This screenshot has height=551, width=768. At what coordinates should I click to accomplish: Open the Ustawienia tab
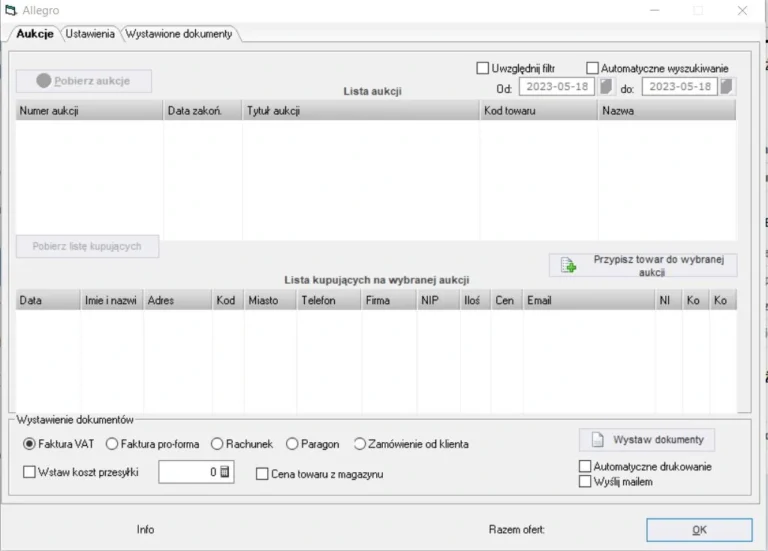pos(90,34)
